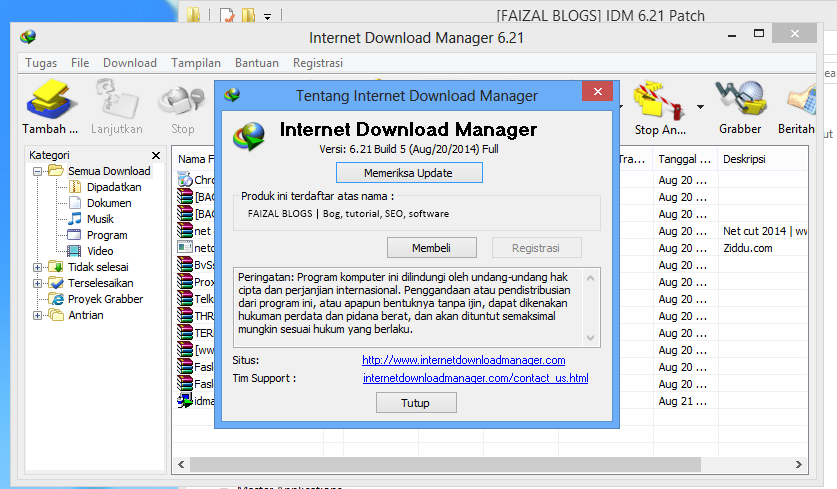Click the Chrome installer file icon
This screenshot has height=489, width=837.
(185, 179)
